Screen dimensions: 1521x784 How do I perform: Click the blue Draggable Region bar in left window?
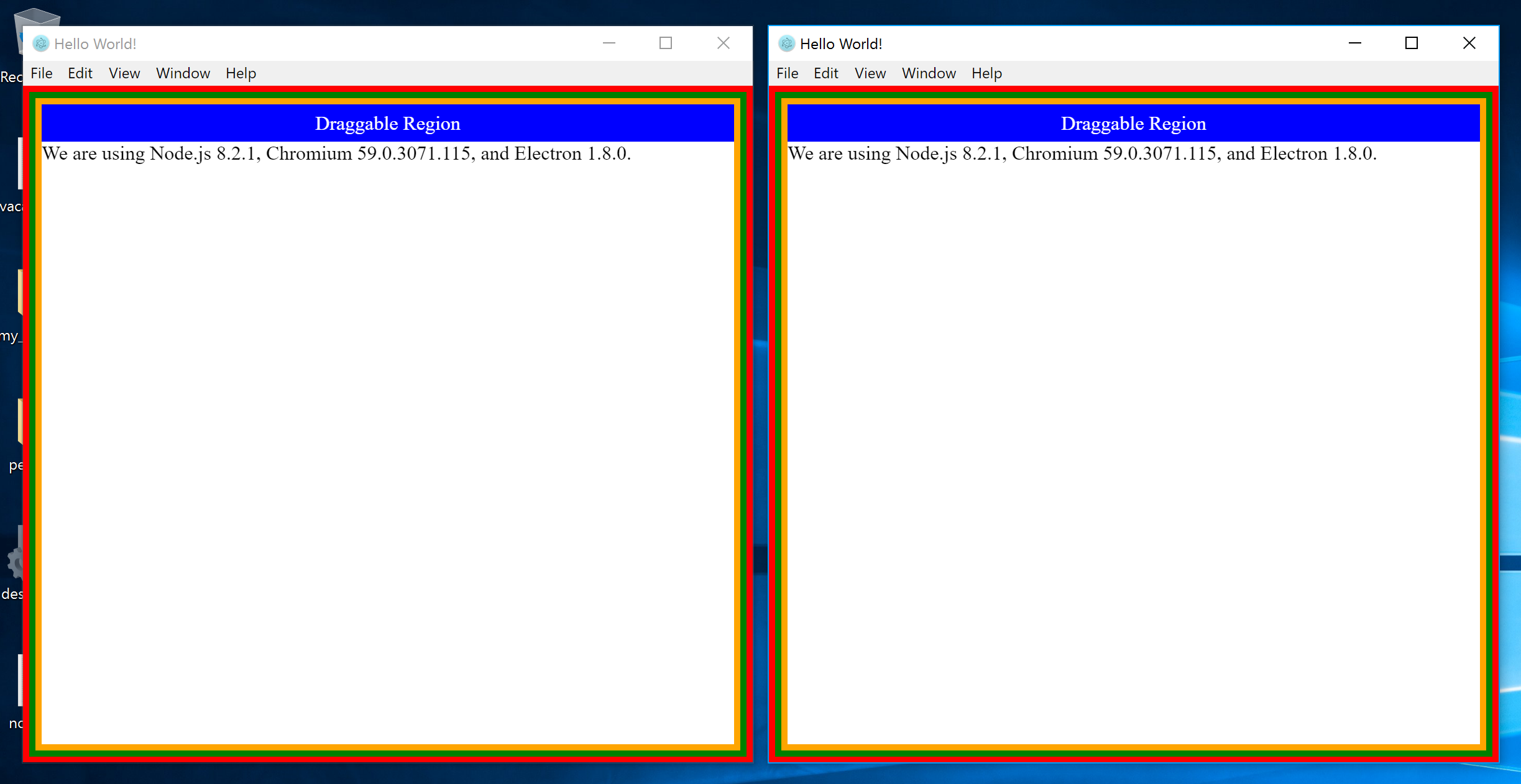[x=388, y=122]
